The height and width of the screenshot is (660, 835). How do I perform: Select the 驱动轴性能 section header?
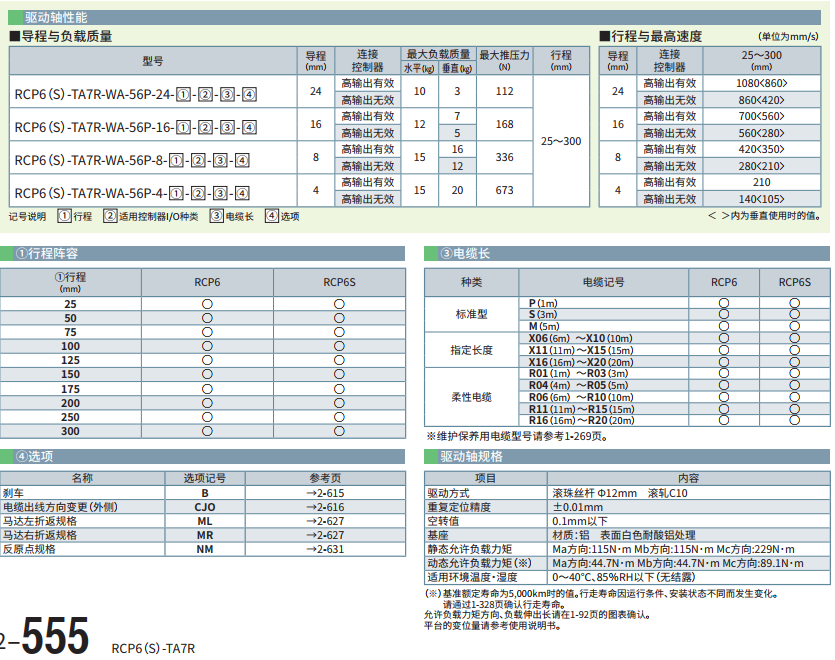point(414,18)
